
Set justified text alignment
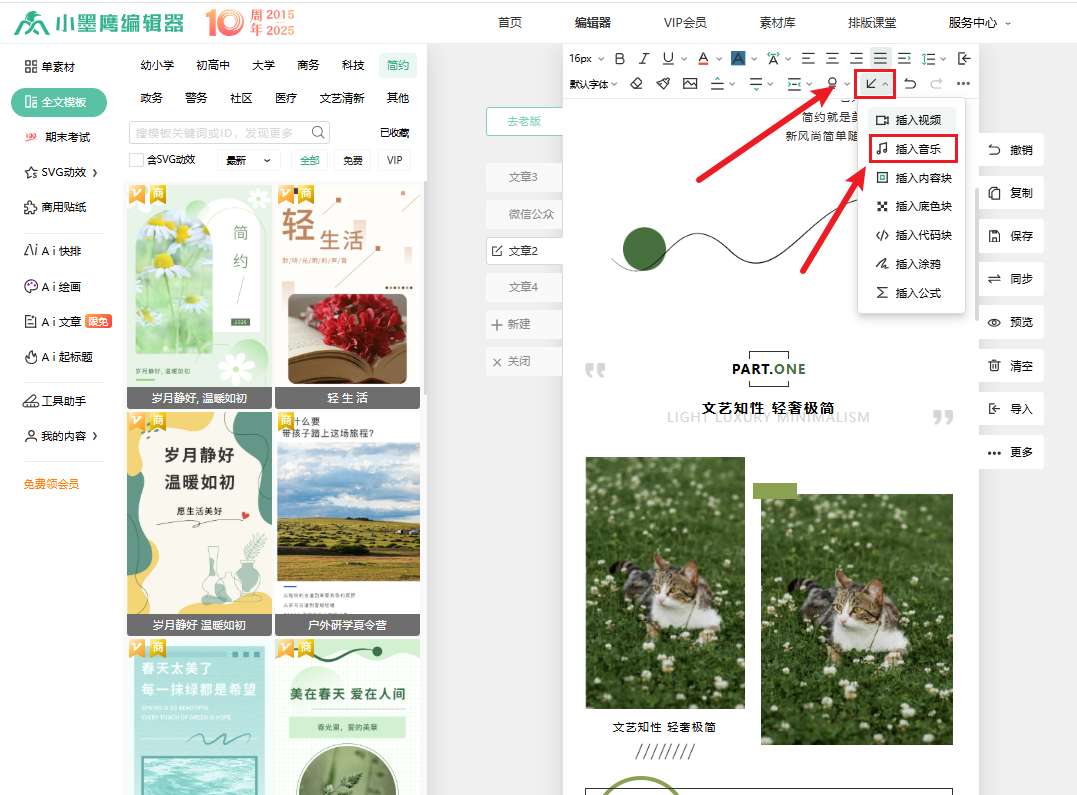click(x=880, y=58)
